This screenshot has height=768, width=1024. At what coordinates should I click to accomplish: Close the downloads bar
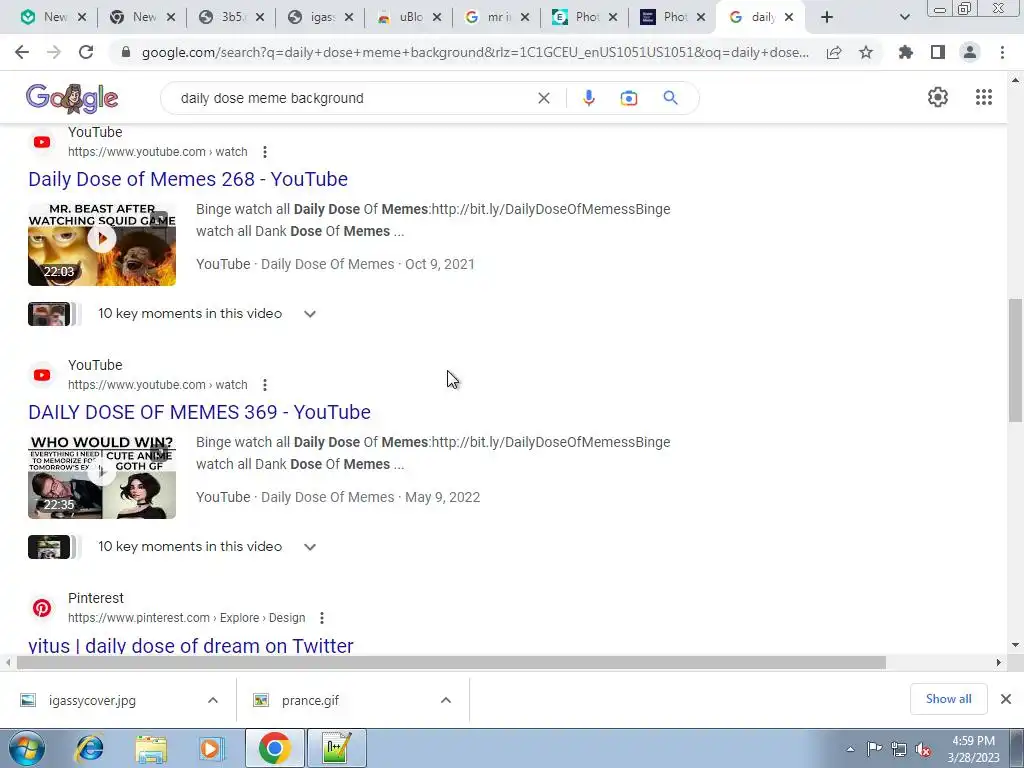click(1006, 699)
